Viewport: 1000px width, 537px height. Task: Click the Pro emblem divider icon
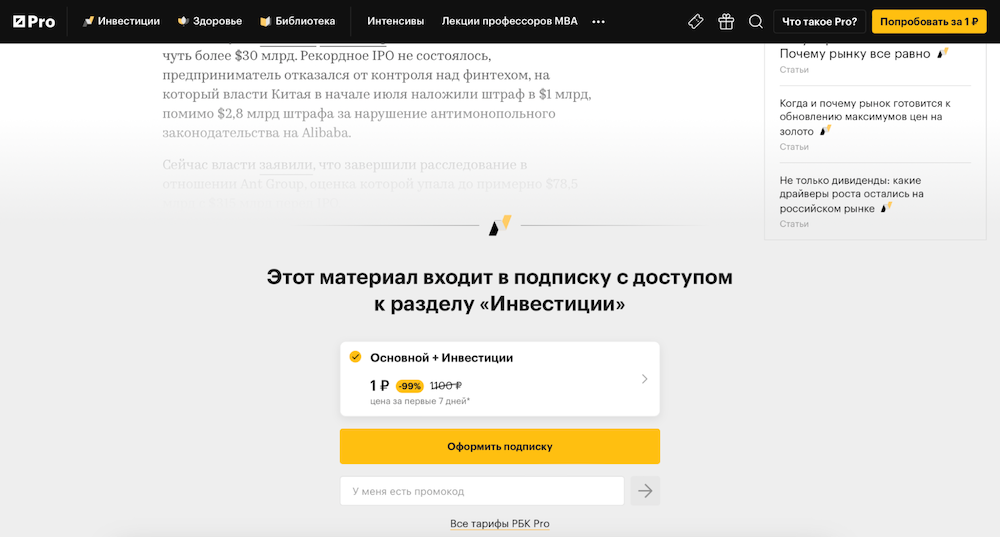pyautogui.click(x=500, y=225)
